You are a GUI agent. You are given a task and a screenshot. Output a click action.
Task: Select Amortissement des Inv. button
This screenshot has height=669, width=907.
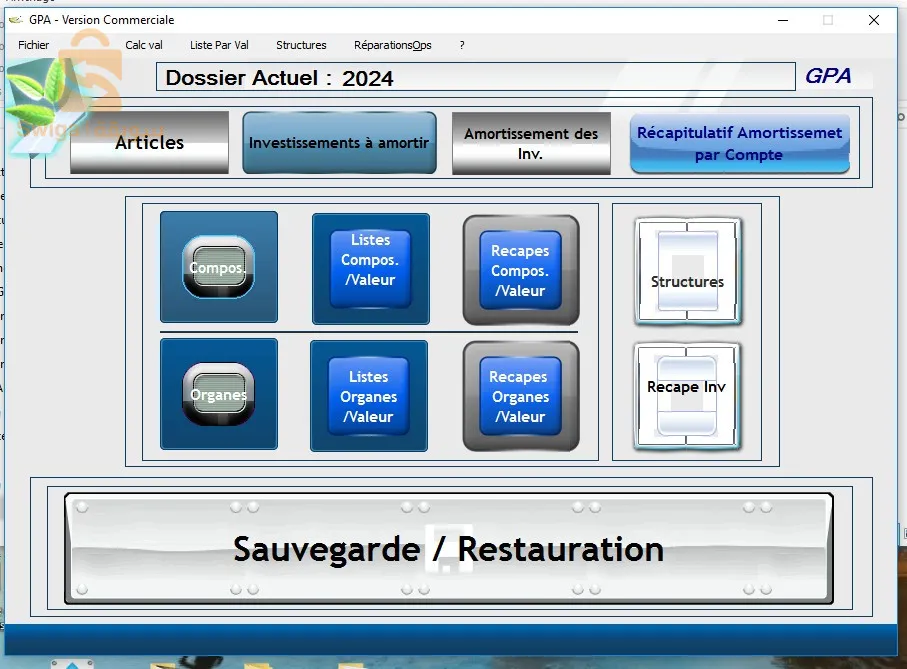pyautogui.click(x=531, y=143)
